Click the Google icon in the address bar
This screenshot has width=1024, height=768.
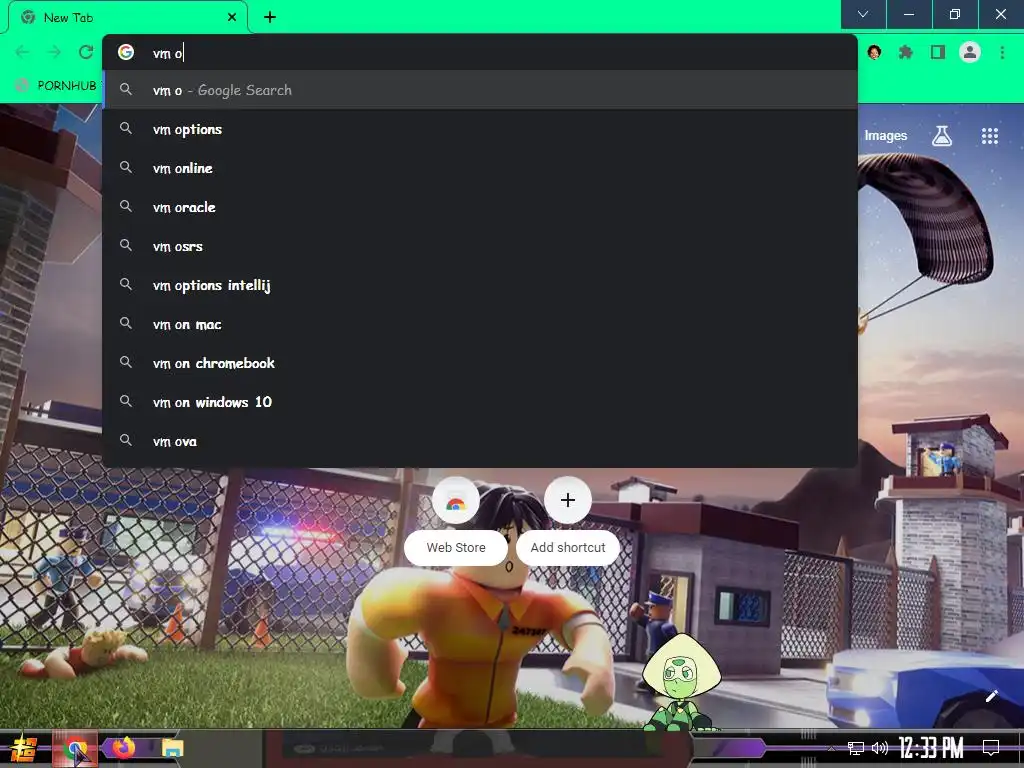[126, 52]
